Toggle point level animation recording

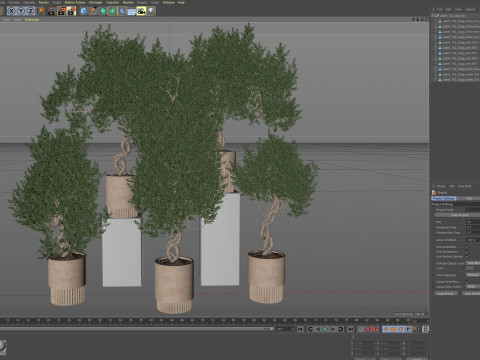(x=415, y=329)
